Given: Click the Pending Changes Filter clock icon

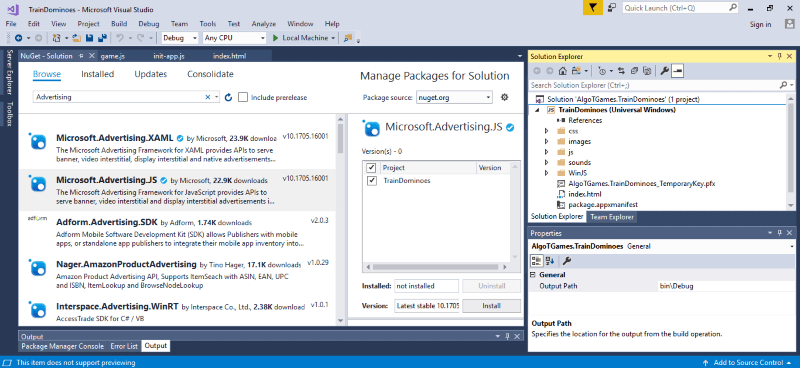Looking at the screenshot, I should pyautogui.click(x=602, y=71).
